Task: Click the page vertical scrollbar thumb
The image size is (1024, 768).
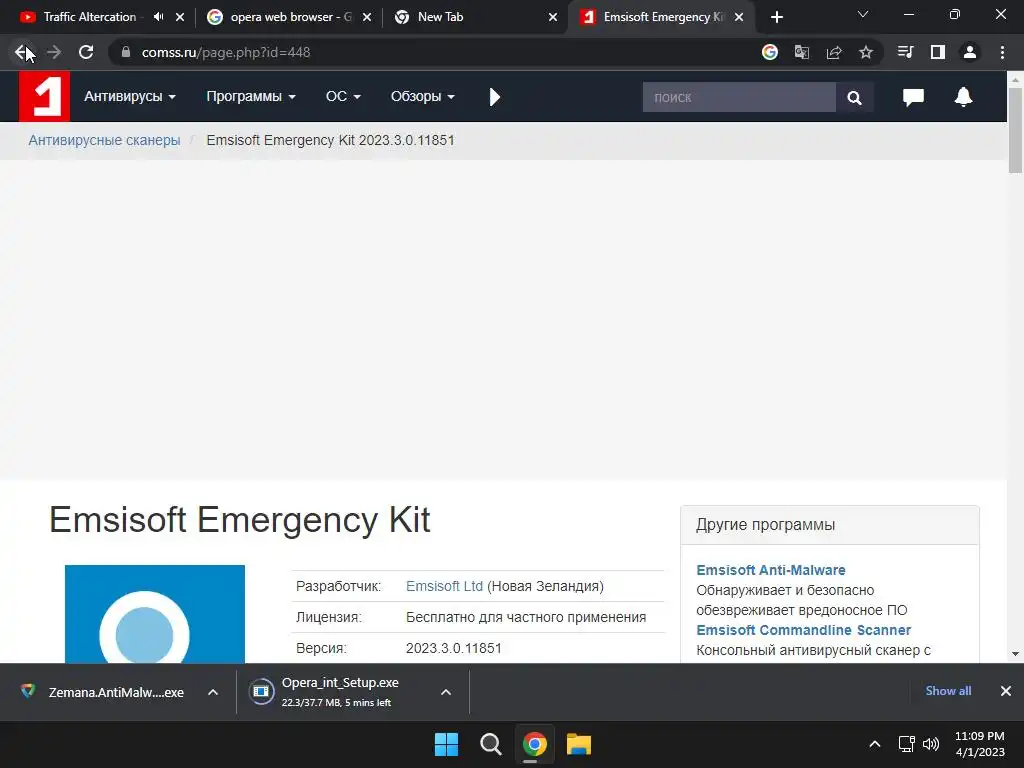Action: point(1015,131)
